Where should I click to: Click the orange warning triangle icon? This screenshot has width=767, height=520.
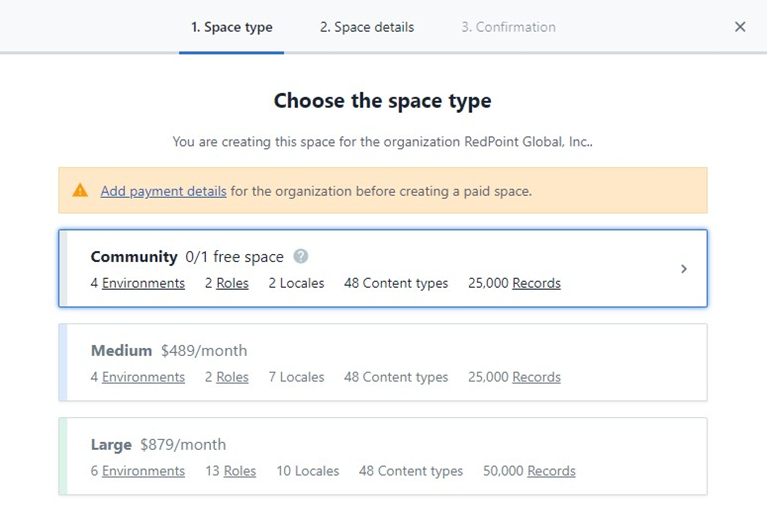tap(80, 190)
